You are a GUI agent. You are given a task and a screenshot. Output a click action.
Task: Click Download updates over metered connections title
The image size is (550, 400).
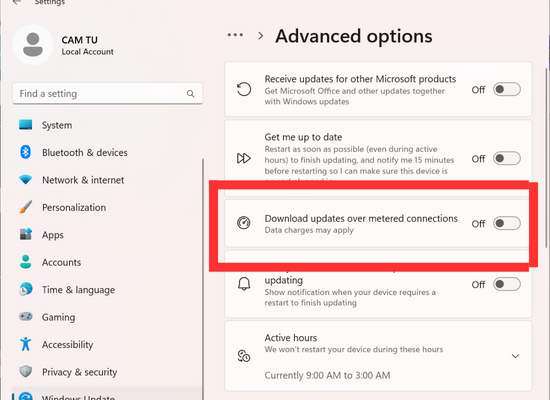pyautogui.click(x=361, y=218)
